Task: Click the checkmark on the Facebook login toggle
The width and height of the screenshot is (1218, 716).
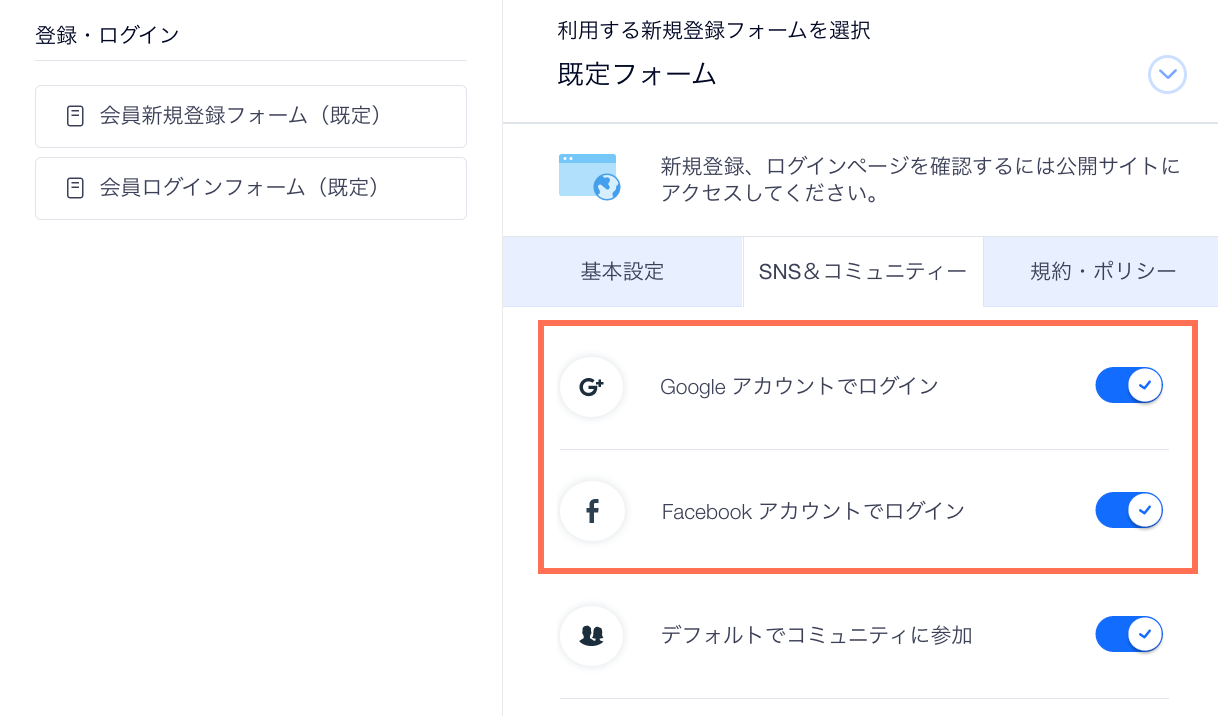Action: pyautogui.click(x=1146, y=510)
